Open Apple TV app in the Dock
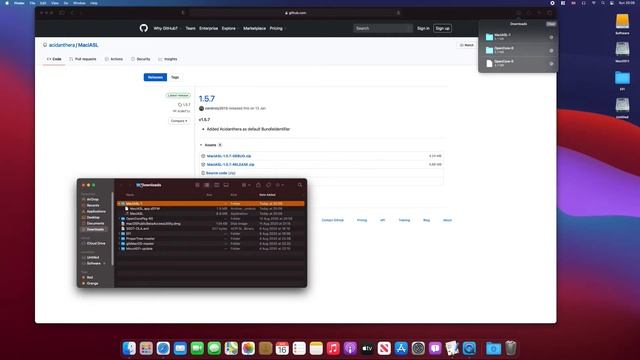 click(x=367, y=348)
